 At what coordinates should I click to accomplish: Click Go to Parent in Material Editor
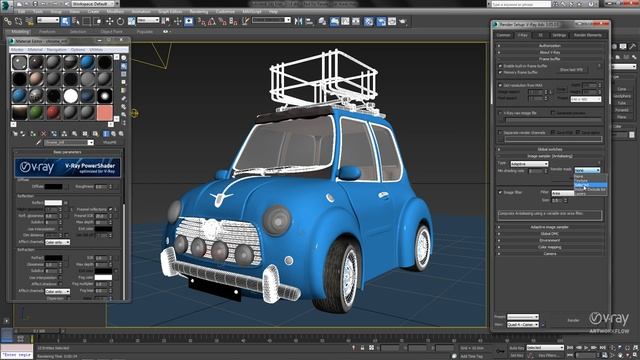pyautogui.click(x=113, y=133)
